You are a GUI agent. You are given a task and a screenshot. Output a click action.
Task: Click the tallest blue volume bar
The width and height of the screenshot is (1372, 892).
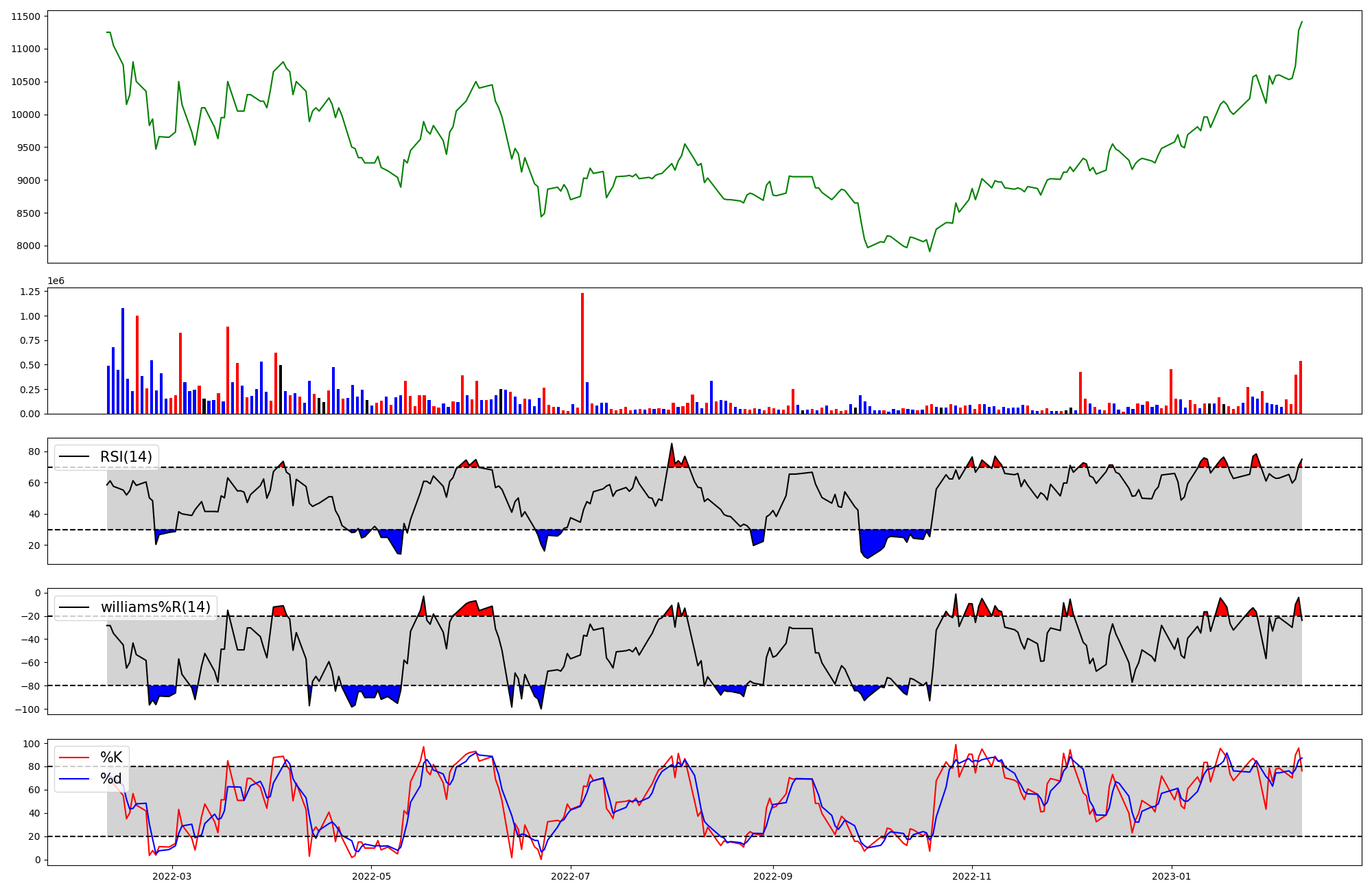tap(123, 361)
